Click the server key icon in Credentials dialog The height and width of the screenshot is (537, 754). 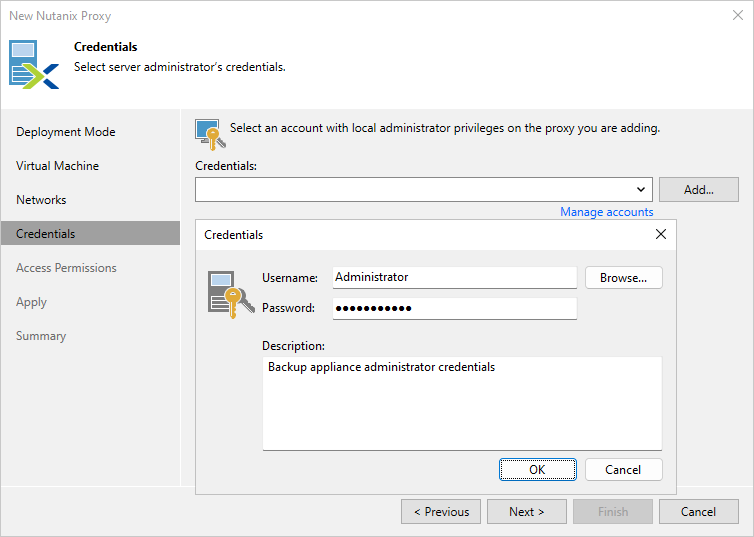pos(225,294)
